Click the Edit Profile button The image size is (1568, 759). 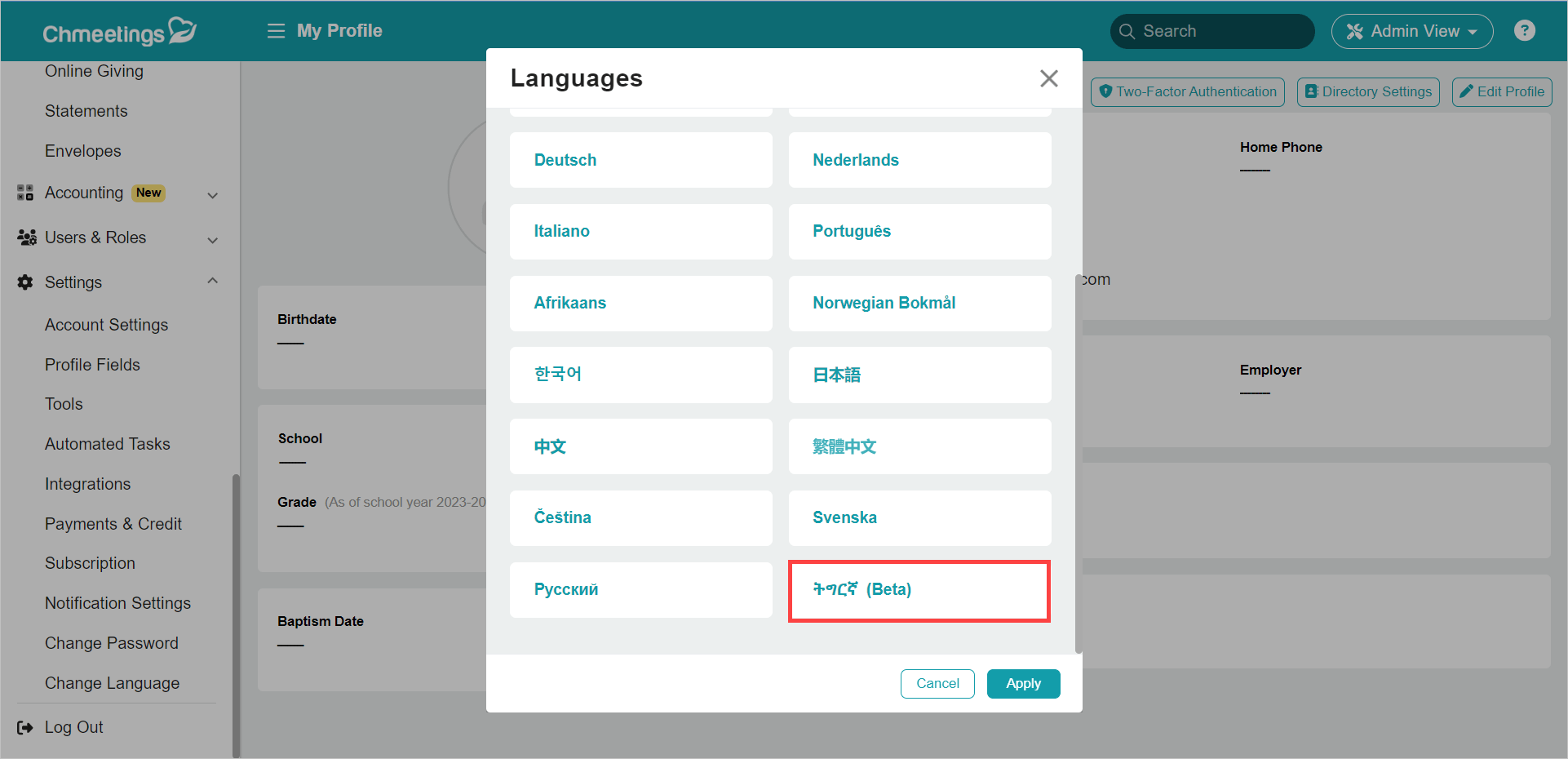click(x=1502, y=91)
